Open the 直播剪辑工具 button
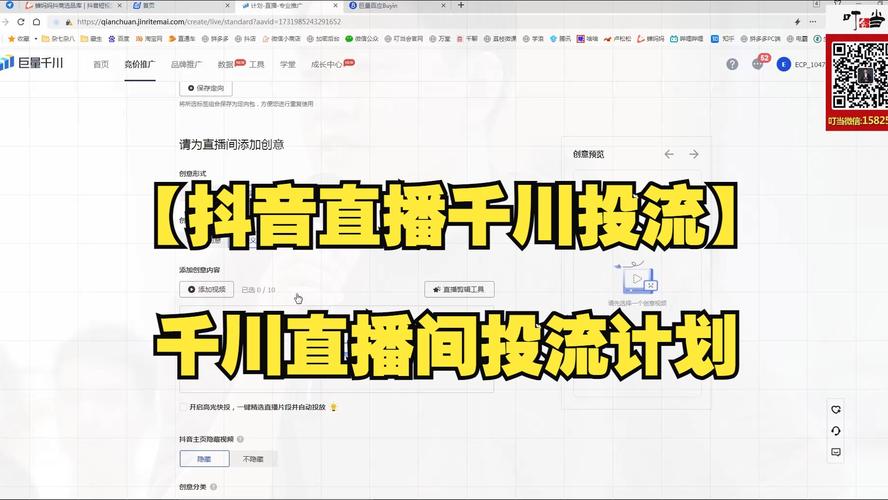This screenshot has height=500, width=888. (x=459, y=289)
